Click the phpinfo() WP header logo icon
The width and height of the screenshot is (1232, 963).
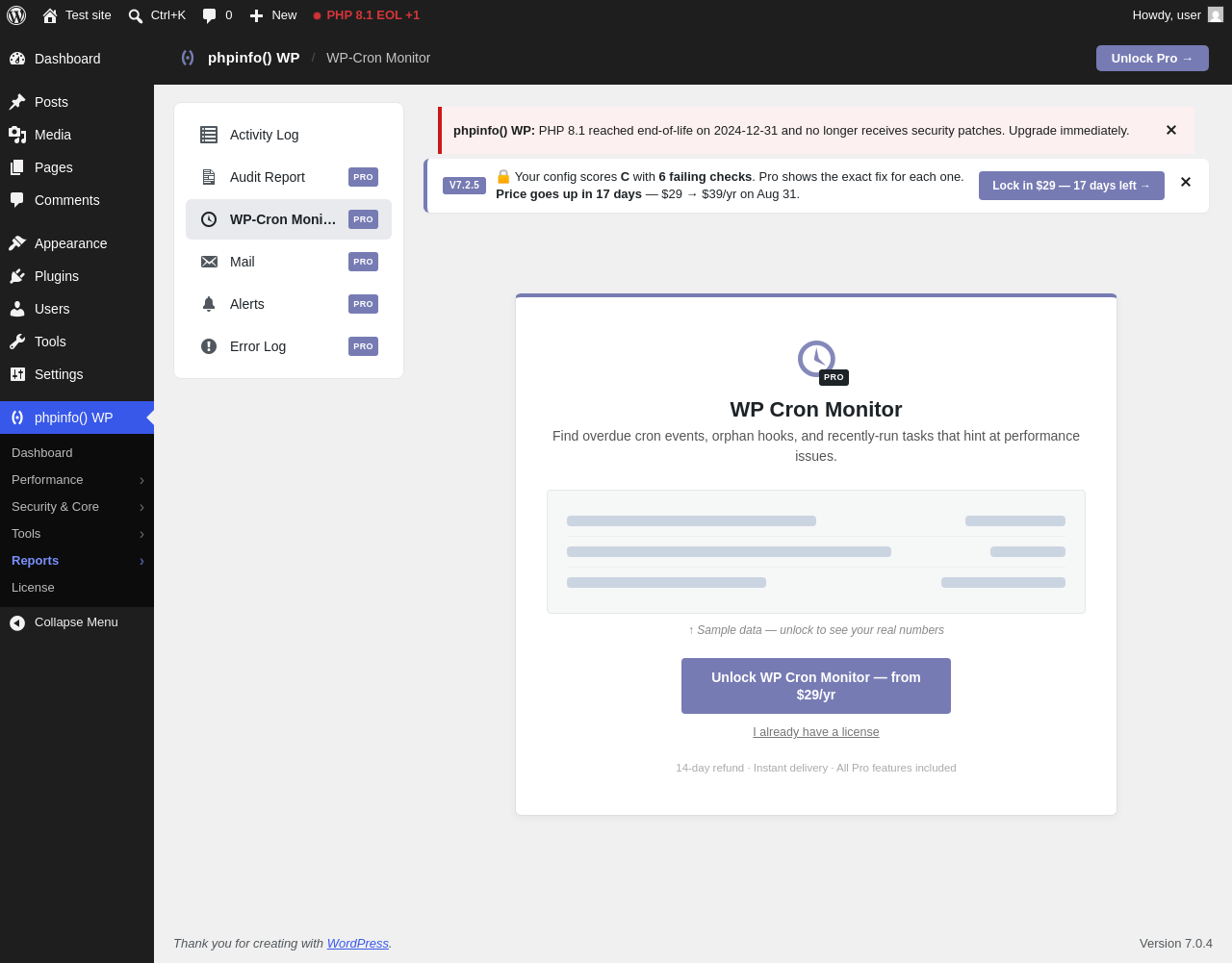[188, 58]
